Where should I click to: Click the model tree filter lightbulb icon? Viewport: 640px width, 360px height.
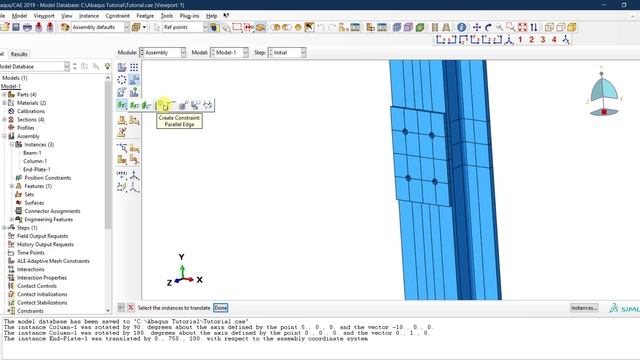pos(107,66)
